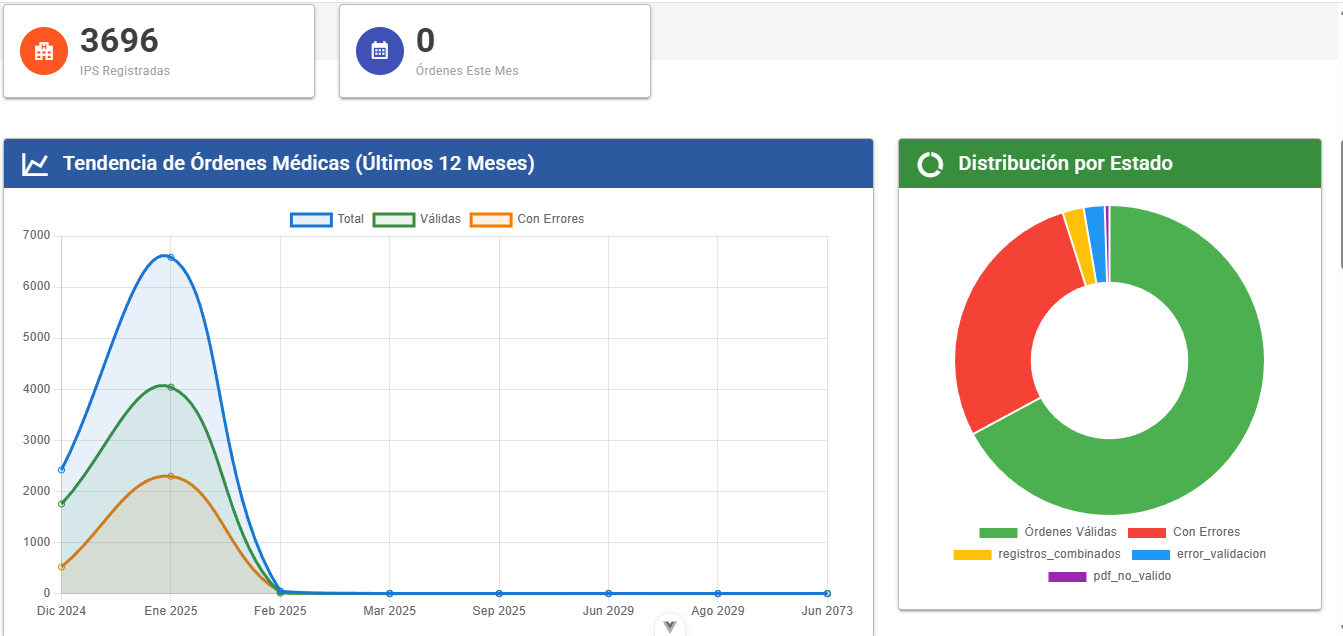This screenshot has height=636, width=1343.
Task: Select the Válidas data point at Ene 2025
Action: point(171,387)
